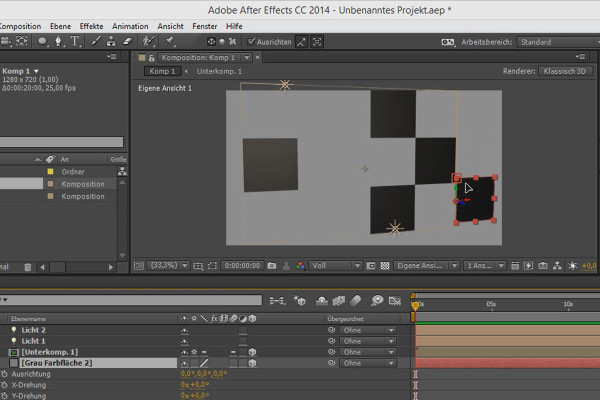This screenshot has width=600, height=400.
Task: Click the brainstorm timeline icon
Action: (377, 300)
